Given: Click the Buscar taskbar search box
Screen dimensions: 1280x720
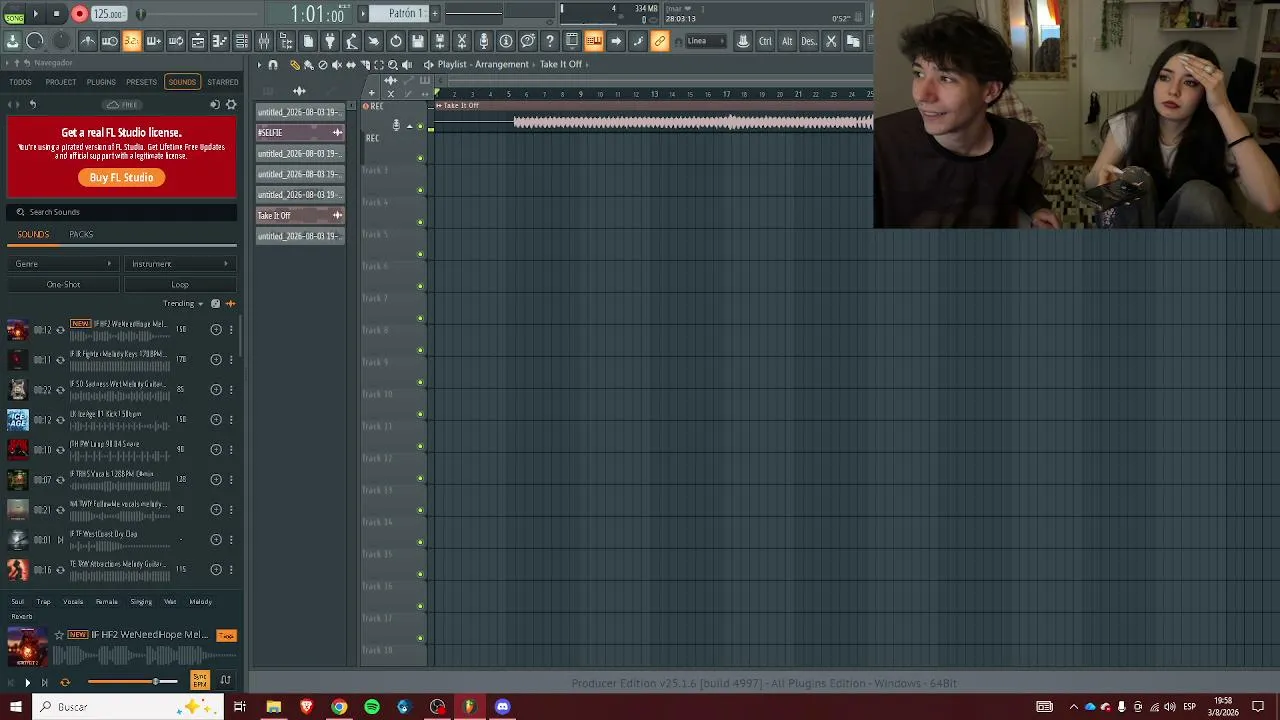Looking at the screenshot, I should click(x=127, y=707).
